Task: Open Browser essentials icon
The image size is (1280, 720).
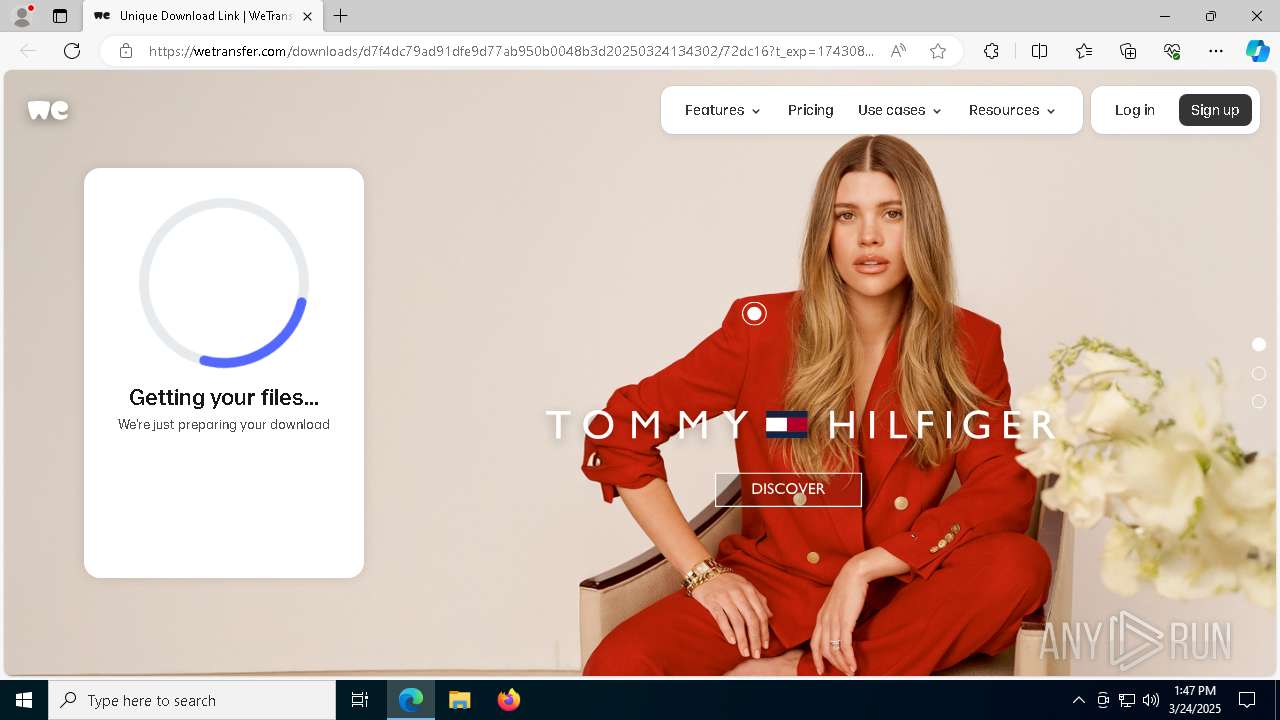Action: tap(1172, 51)
